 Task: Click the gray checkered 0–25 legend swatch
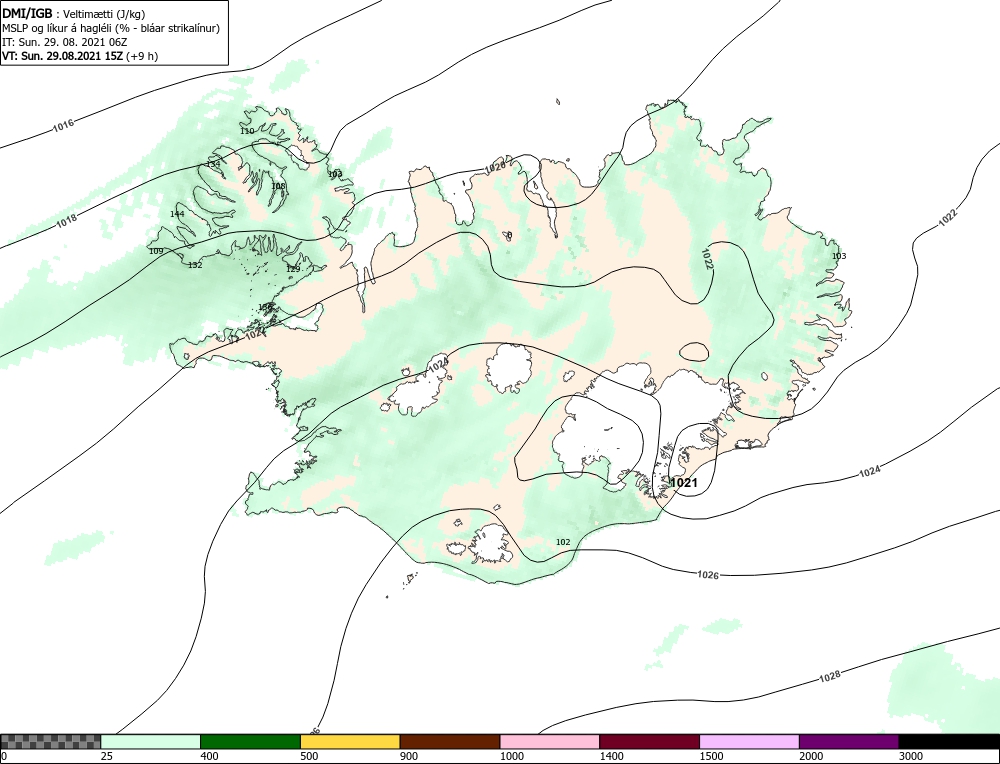[x=50, y=741]
